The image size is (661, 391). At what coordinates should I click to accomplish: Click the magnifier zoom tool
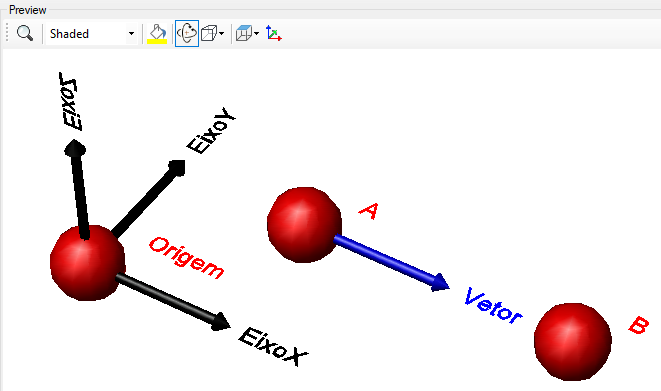pyautogui.click(x=24, y=33)
